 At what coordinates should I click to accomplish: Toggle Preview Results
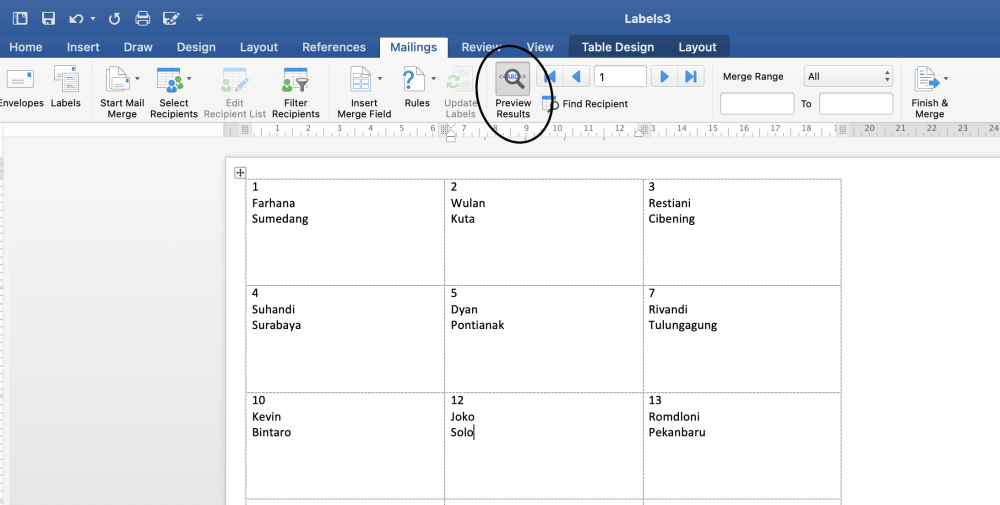513,92
